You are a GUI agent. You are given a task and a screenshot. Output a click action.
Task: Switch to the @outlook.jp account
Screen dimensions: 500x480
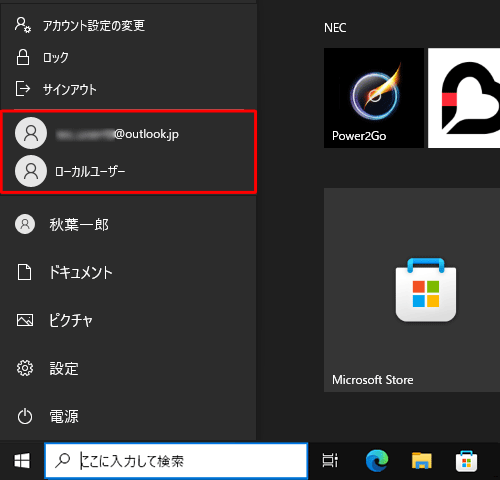pos(128,133)
